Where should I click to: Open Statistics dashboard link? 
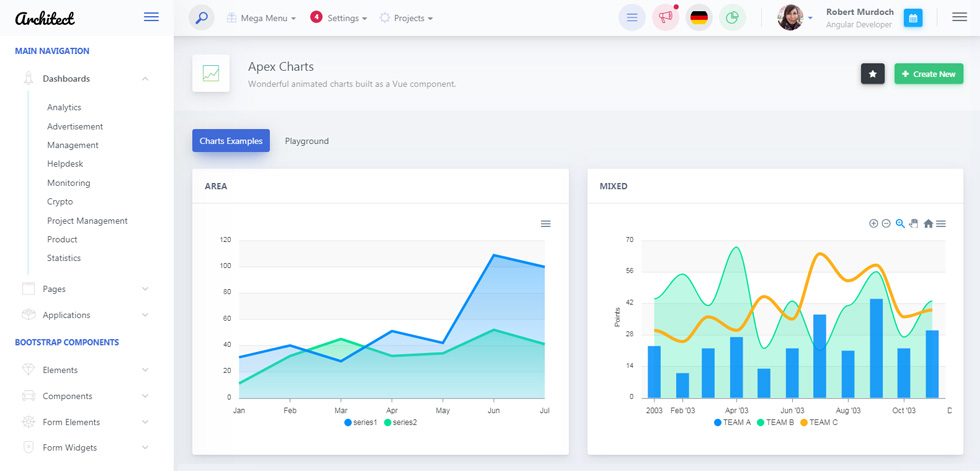tap(64, 258)
